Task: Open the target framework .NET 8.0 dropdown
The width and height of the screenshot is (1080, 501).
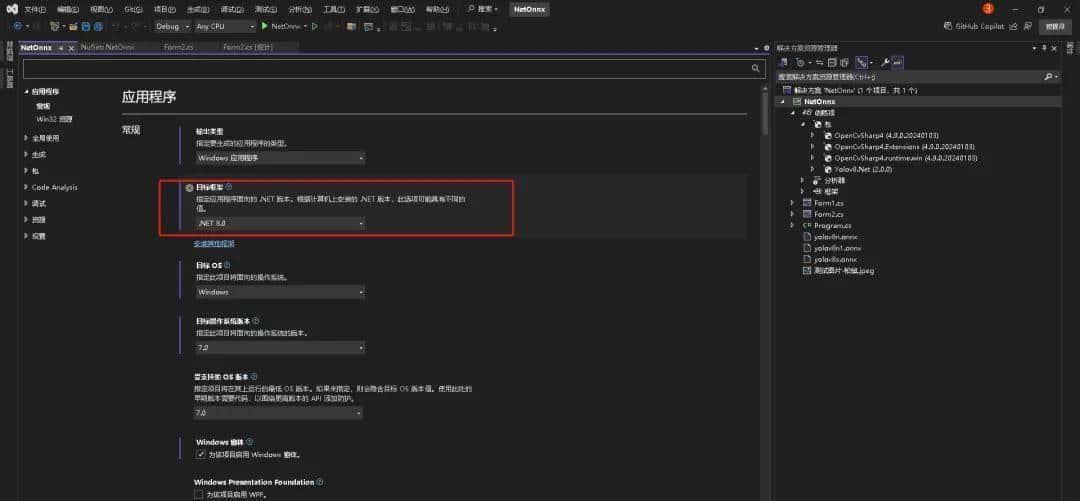Action: pos(280,224)
